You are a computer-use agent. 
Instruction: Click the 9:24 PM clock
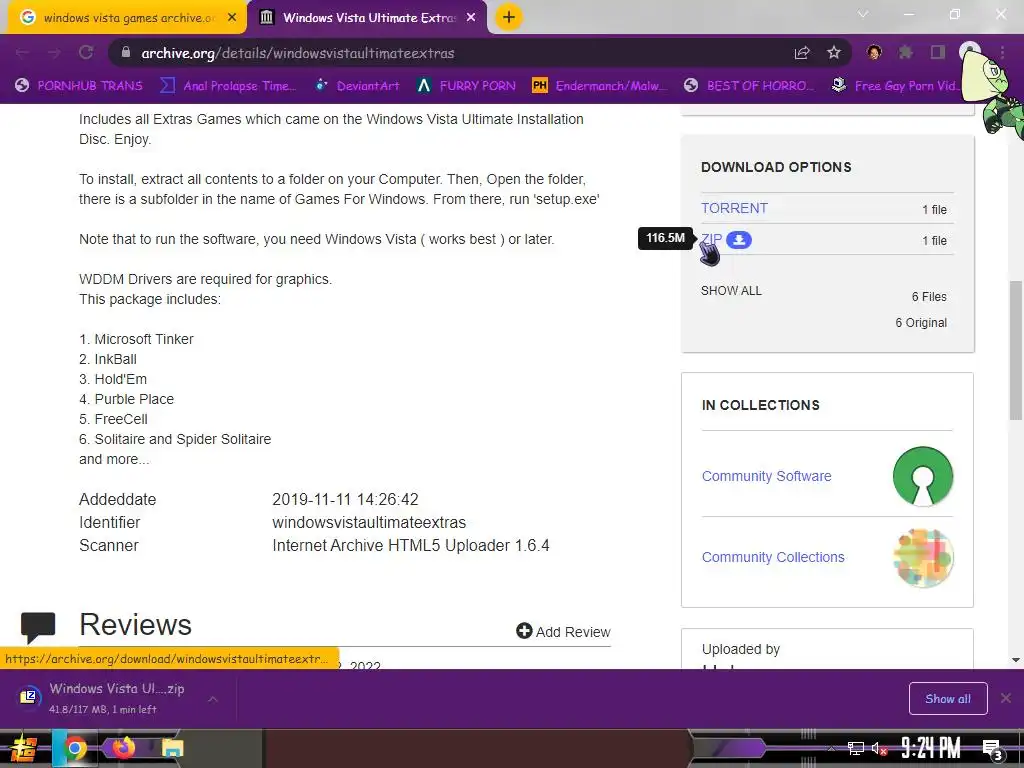931,748
